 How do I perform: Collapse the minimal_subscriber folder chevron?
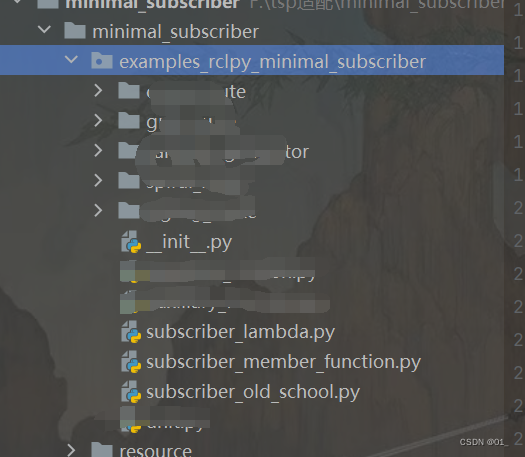pos(44,30)
